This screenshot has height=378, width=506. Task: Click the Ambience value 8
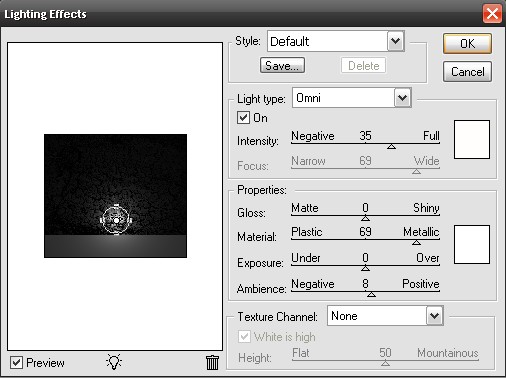pyautogui.click(x=365, y=284)
